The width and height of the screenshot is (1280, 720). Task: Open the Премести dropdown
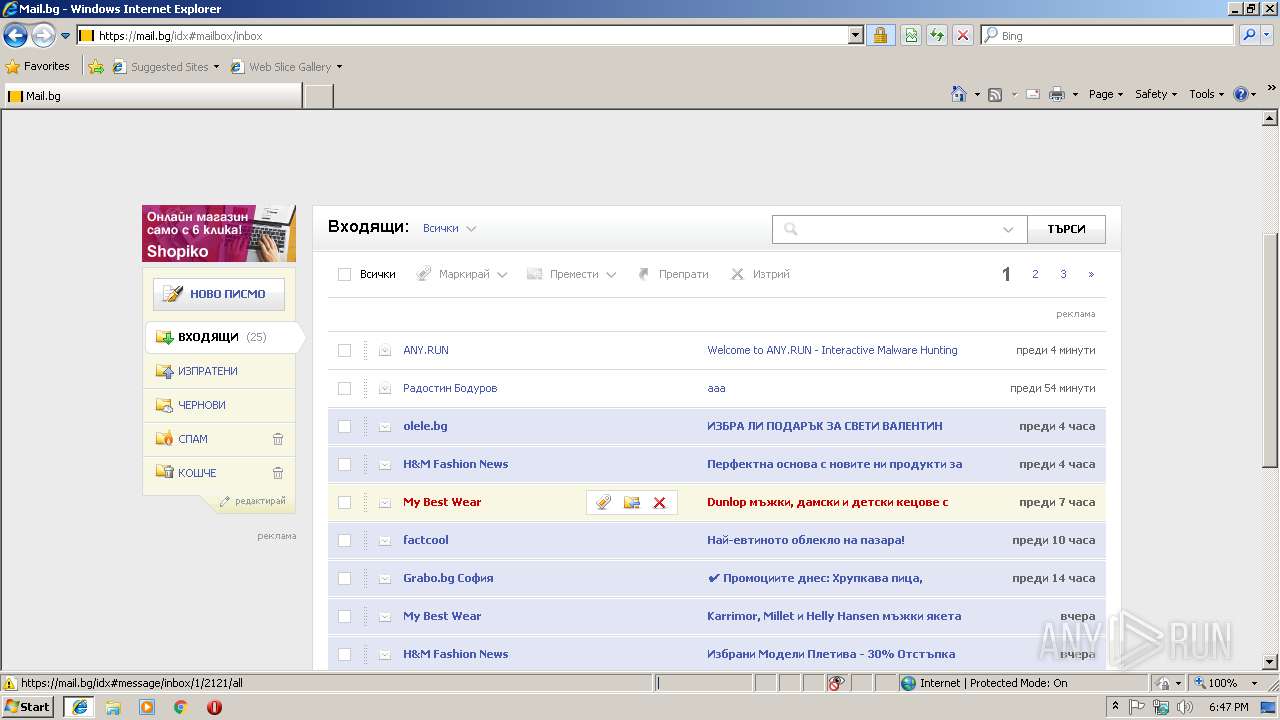pyautogui.click(x=572, y=274)
